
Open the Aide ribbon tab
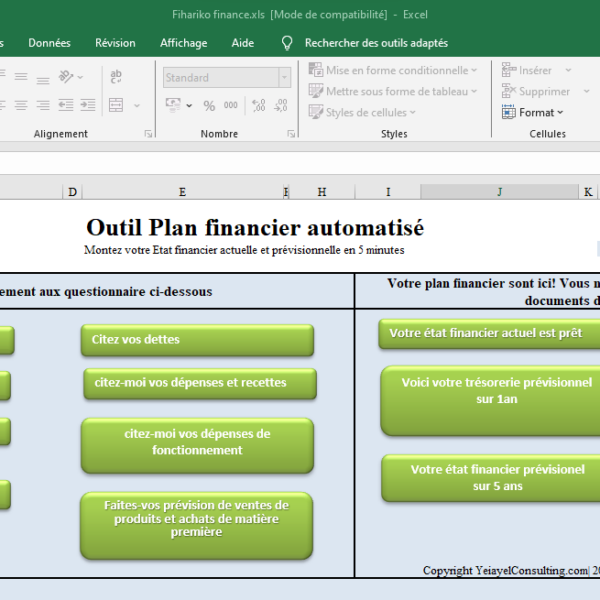pos(243,43)
